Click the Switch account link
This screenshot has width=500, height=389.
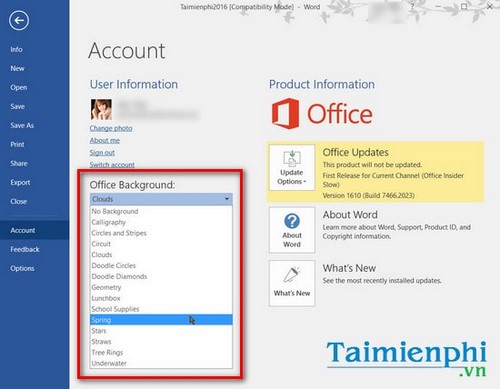click(x=112, y=165)
